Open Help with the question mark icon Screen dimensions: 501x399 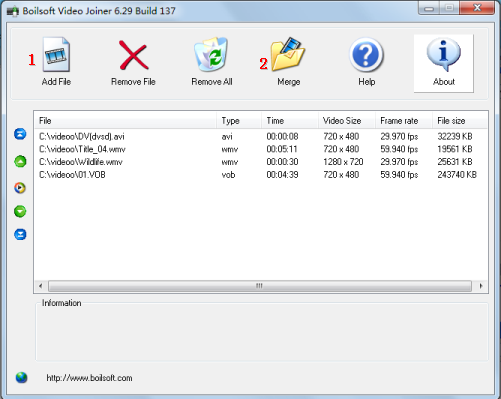366,55
